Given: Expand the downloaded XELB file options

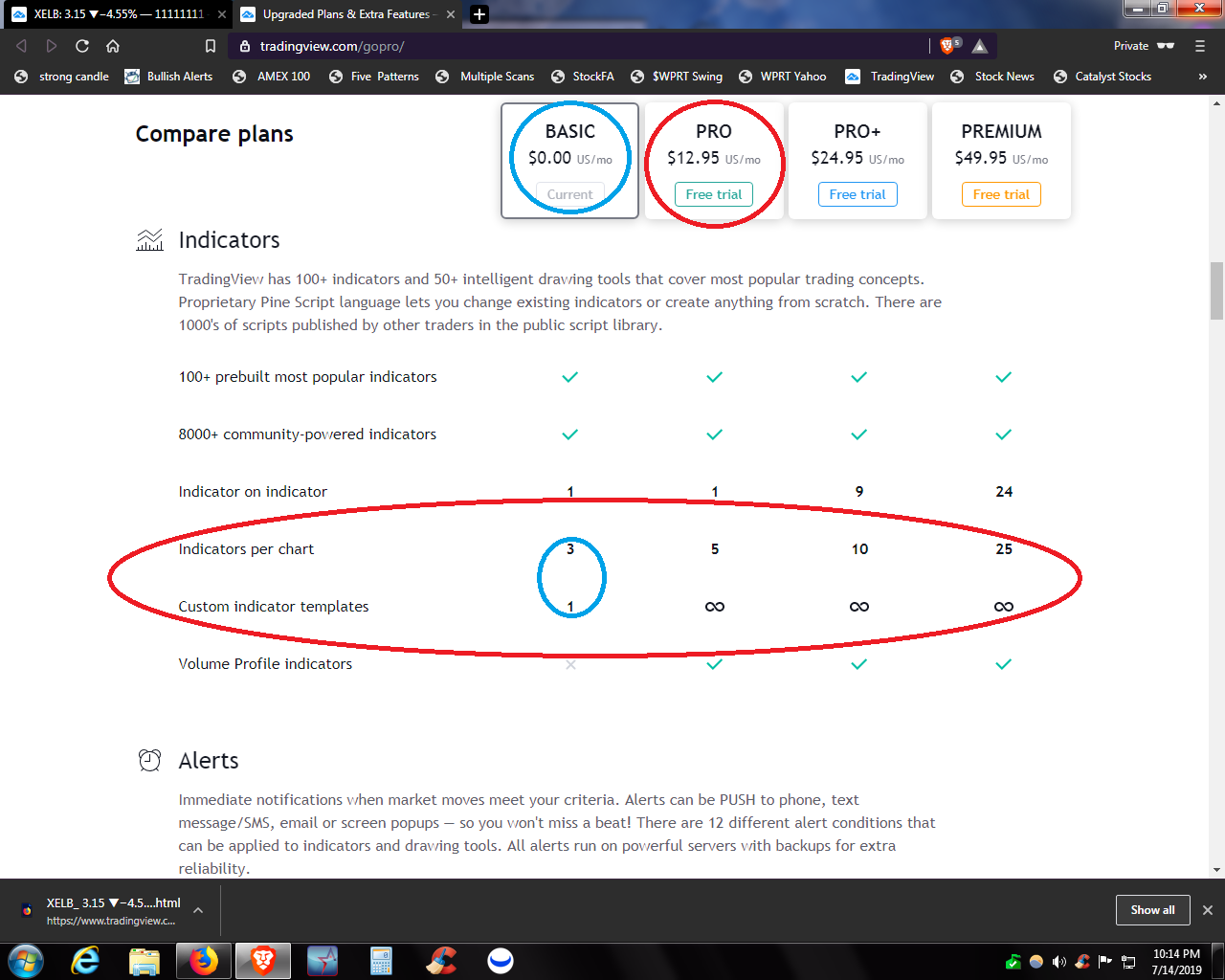Looking at the screenshot, I should pyautogui.click(x=198, y=910).
